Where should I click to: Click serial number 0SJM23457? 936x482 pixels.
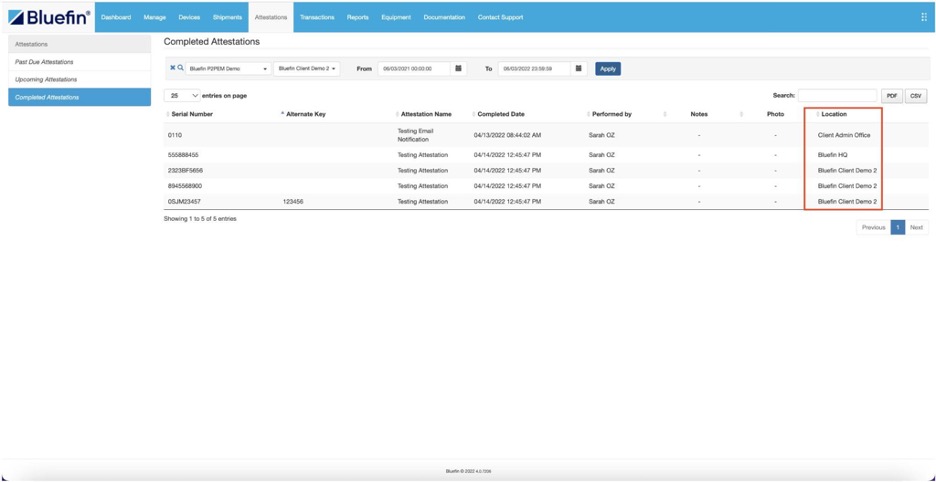tap(184, 202)
